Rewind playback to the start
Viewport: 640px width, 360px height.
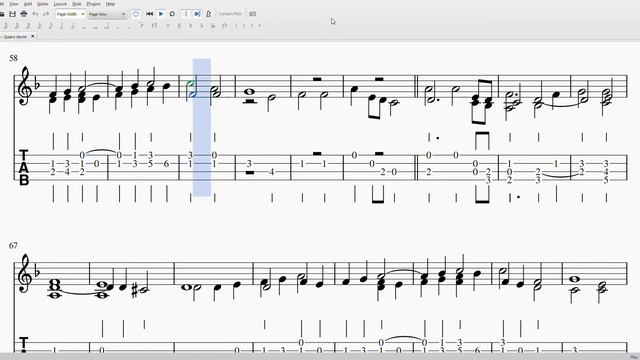pyautogui.click(x=149, y=14)
